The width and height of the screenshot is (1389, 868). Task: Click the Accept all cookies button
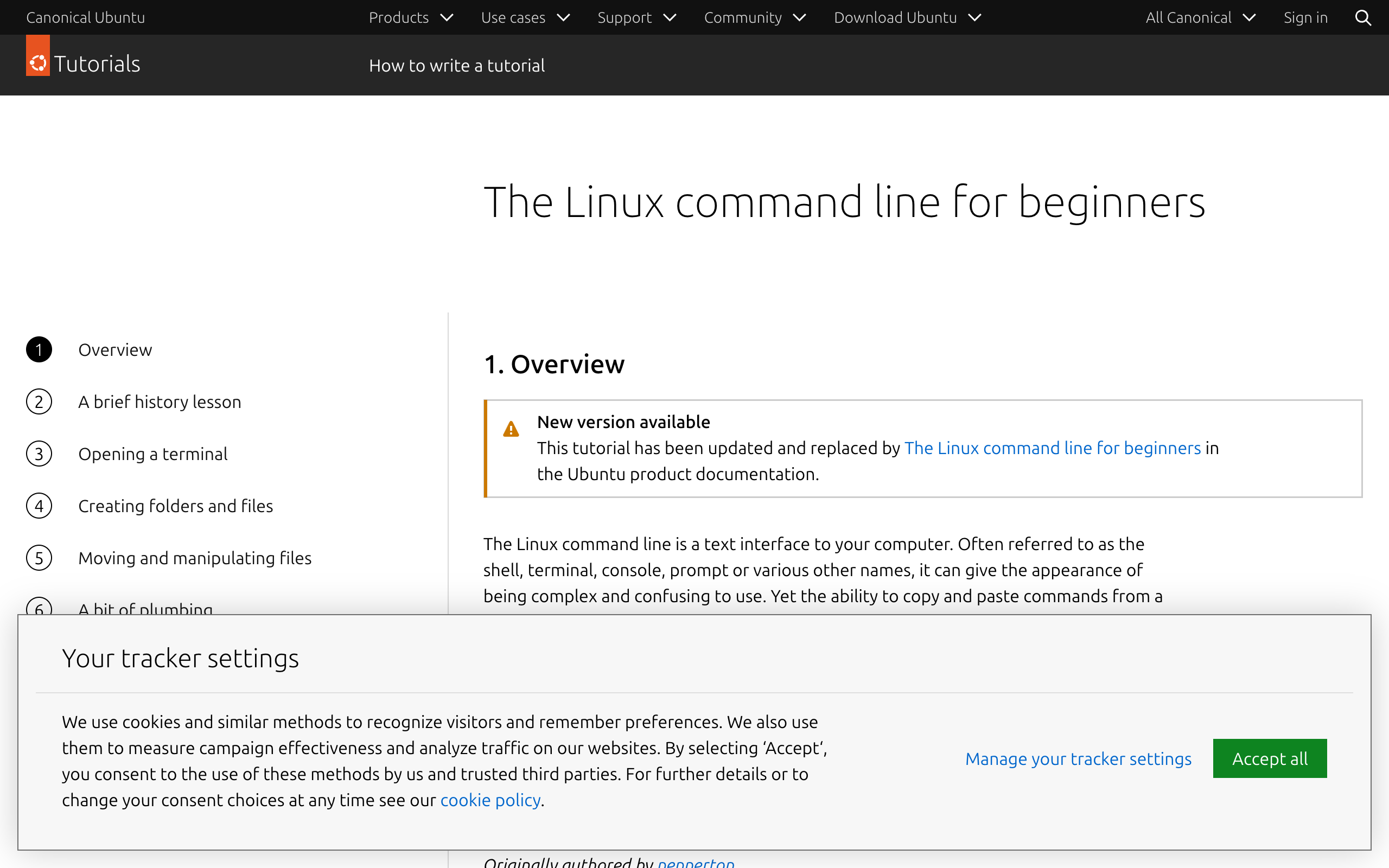point(1269,758)
